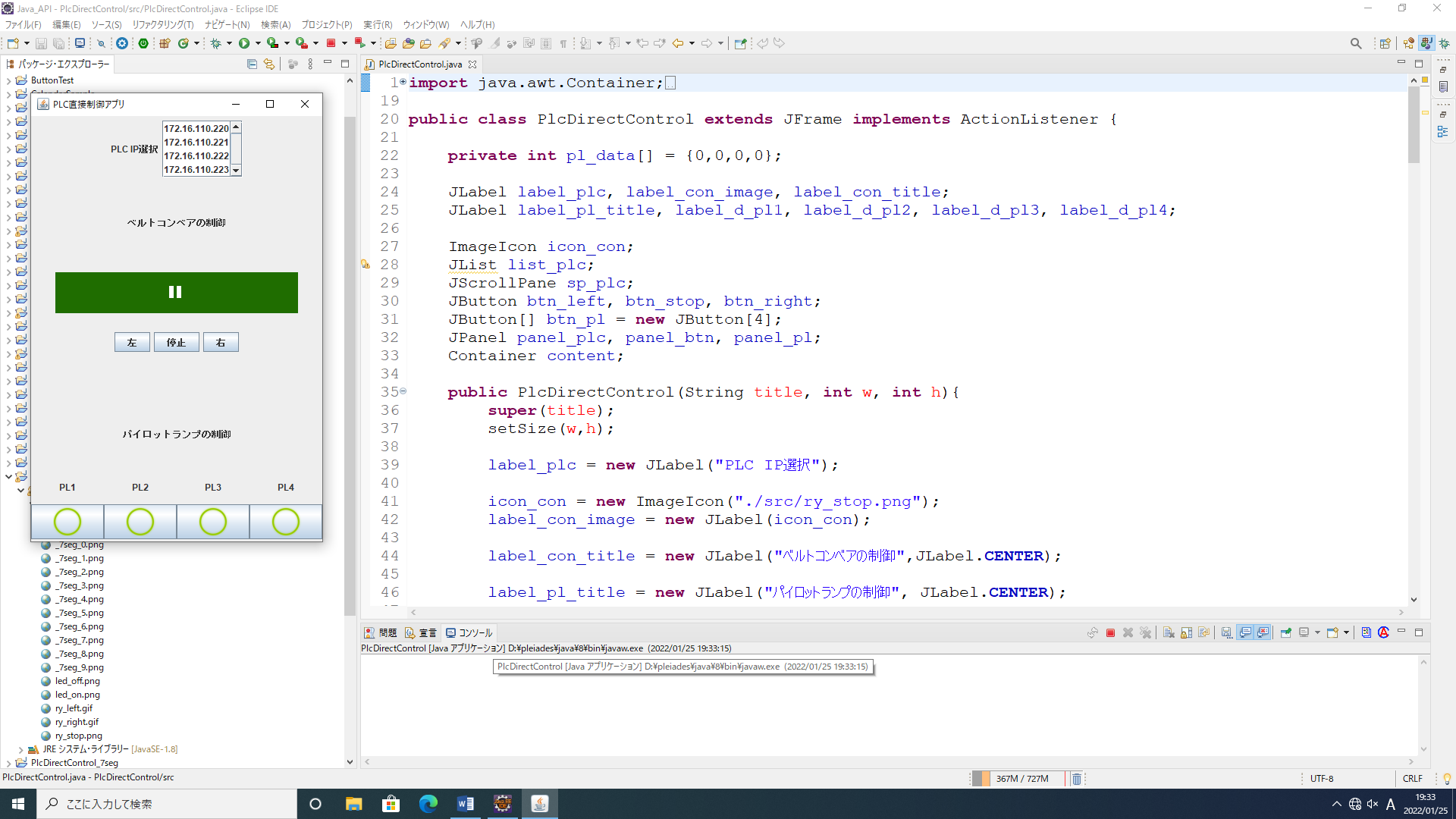Toggle scroll lock in the console
Viewport: 1456px width, 819px height.
pyautogui.click(x=1186, y=632)
